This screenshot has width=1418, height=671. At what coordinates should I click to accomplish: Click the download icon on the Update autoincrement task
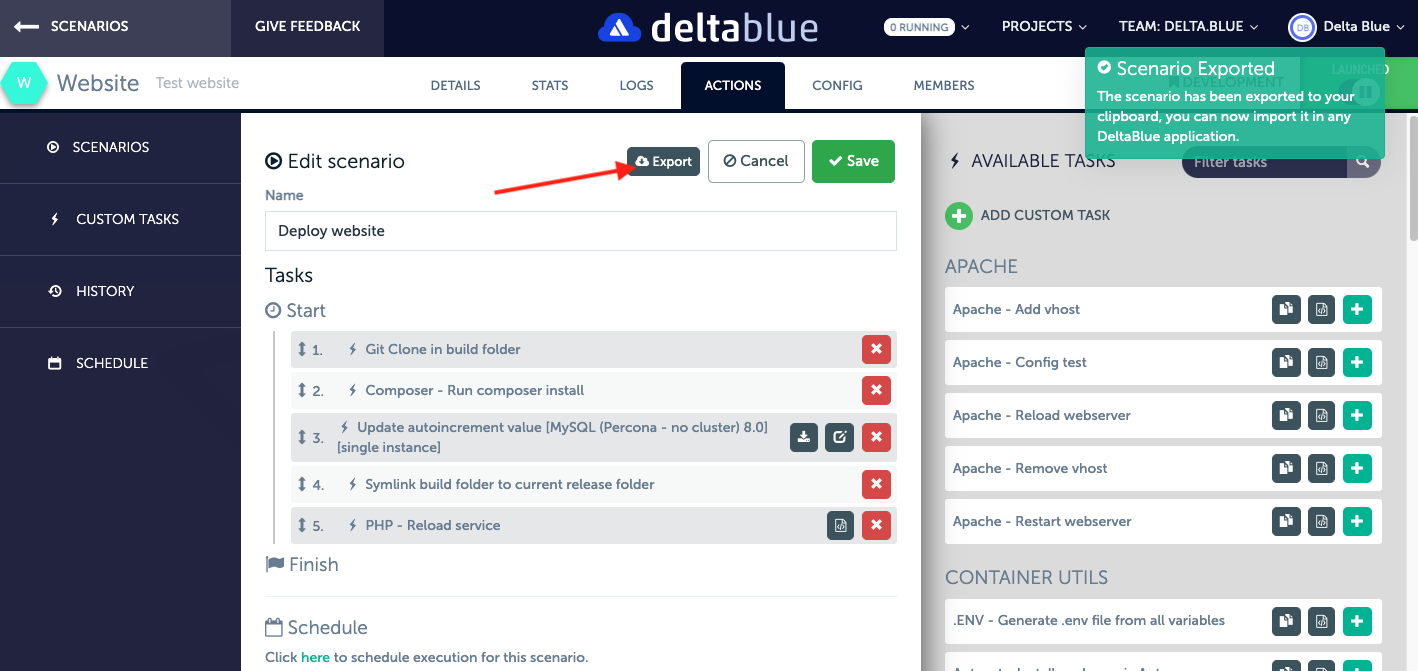click(804, 437)
